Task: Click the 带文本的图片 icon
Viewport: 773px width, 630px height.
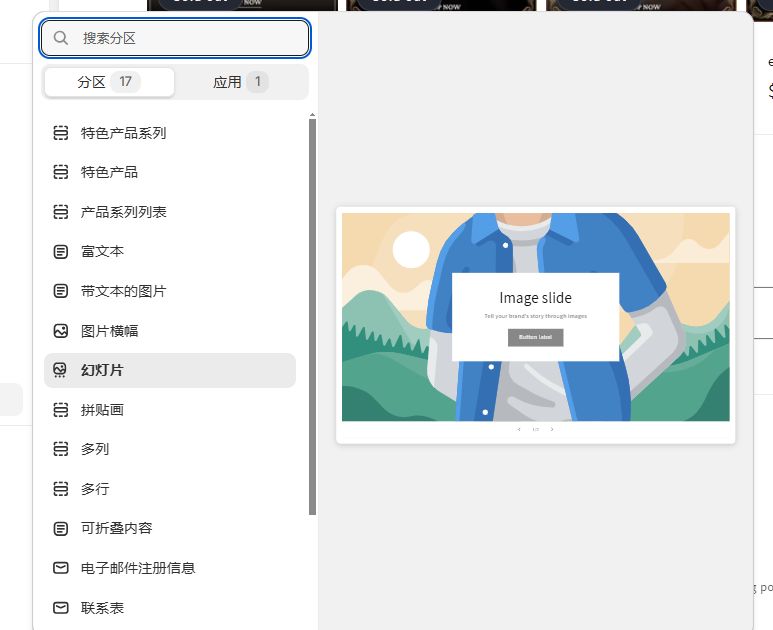Action: pyautogui.click(x=61, y=291)
